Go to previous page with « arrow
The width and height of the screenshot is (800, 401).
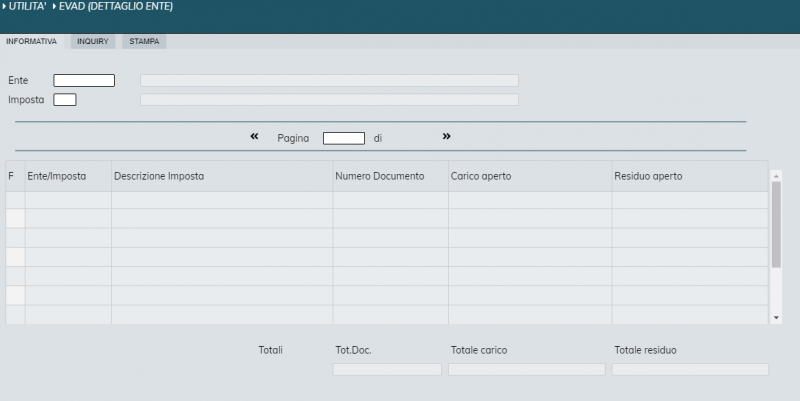(x=255, y=136)
